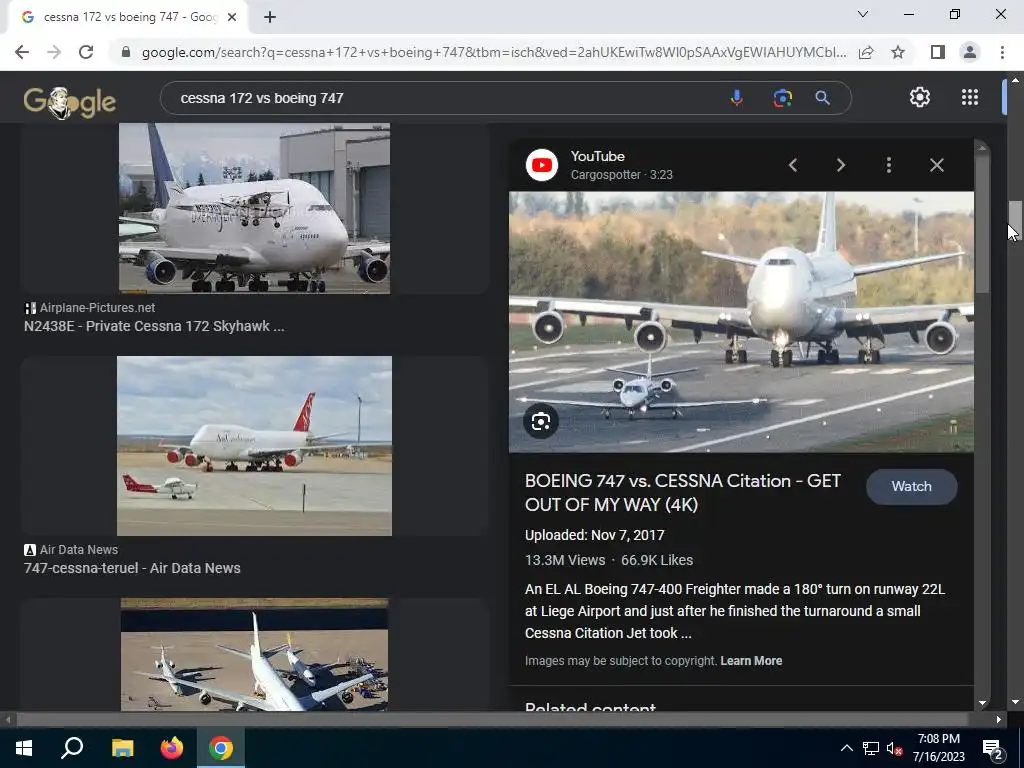View site information padlock icon
This screenshot has height=768, width=1024.
pos(126,52)
